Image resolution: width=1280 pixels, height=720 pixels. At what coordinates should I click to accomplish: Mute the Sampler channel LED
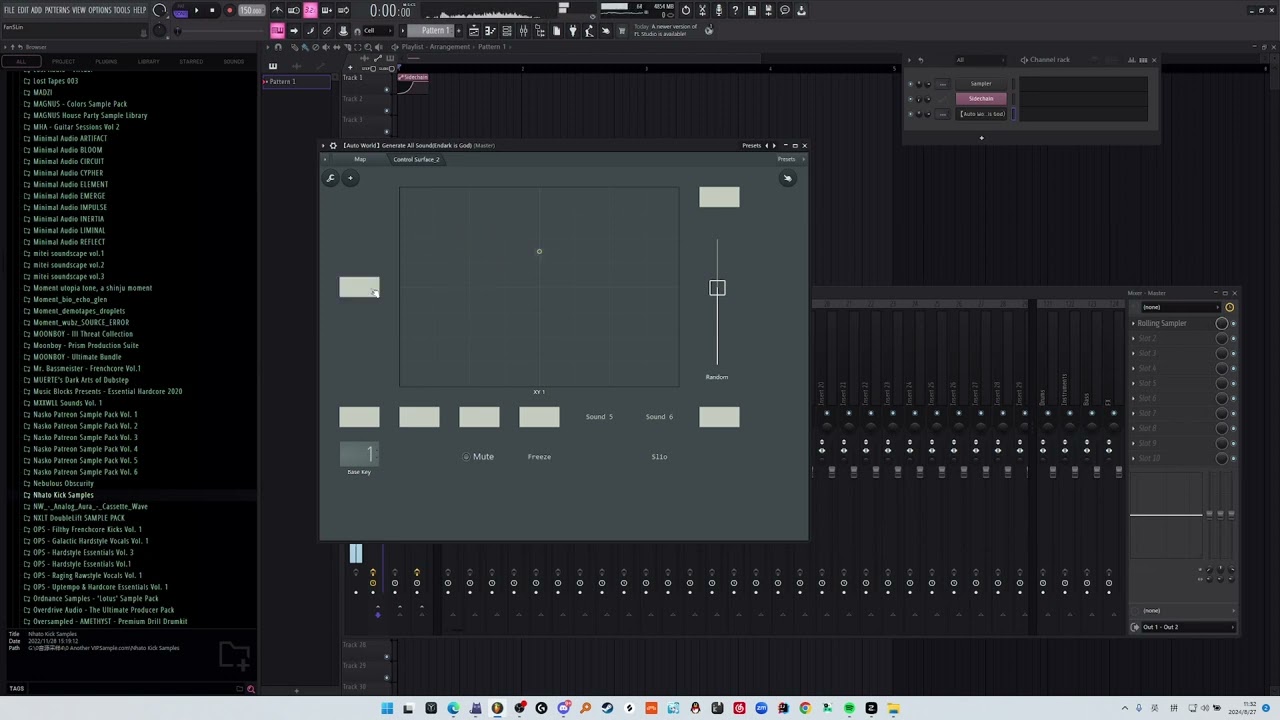910,84
